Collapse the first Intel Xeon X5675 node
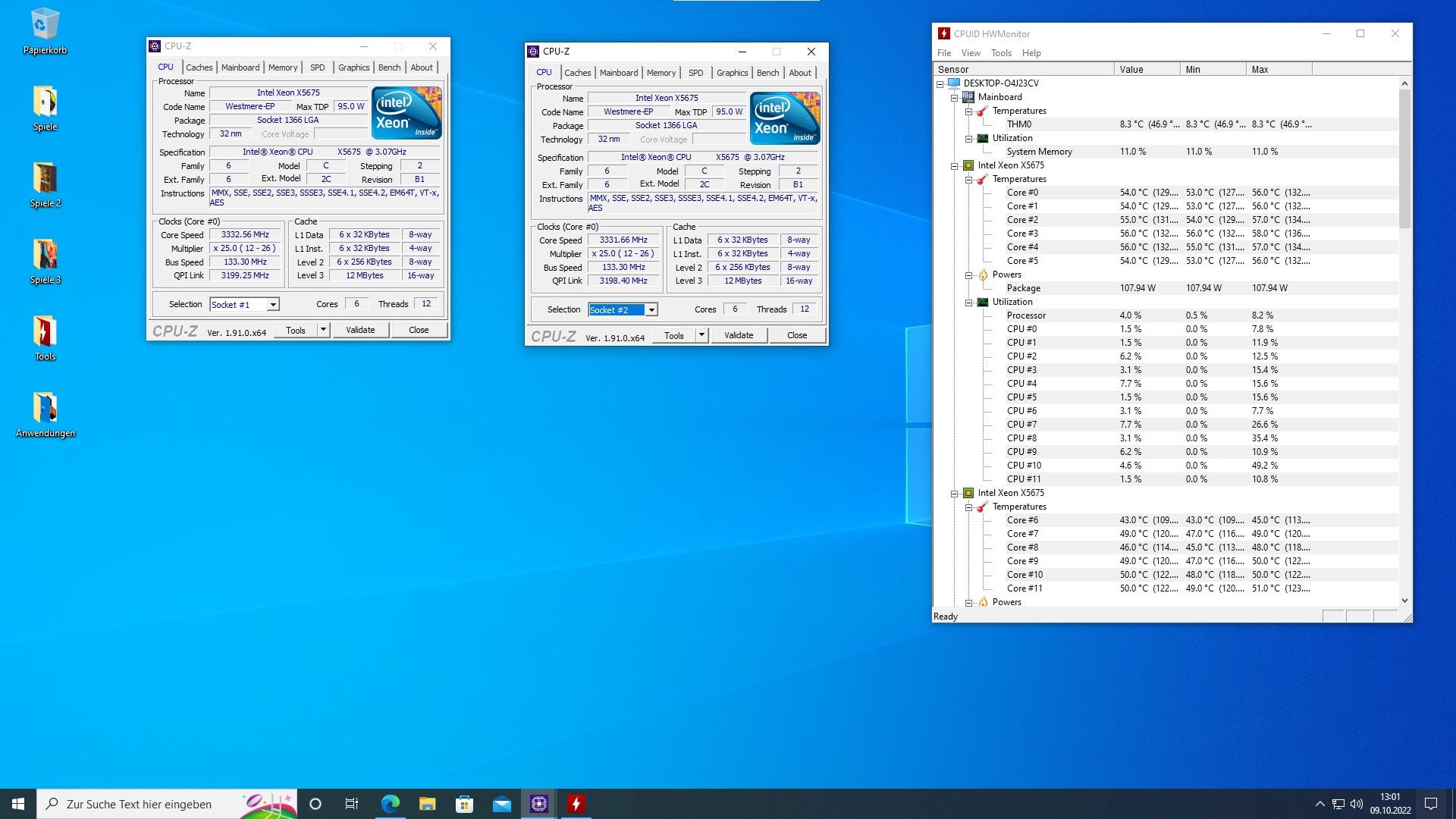This screenshot has height=819, width=1456. pyautogui.click(x=955, y=165)
